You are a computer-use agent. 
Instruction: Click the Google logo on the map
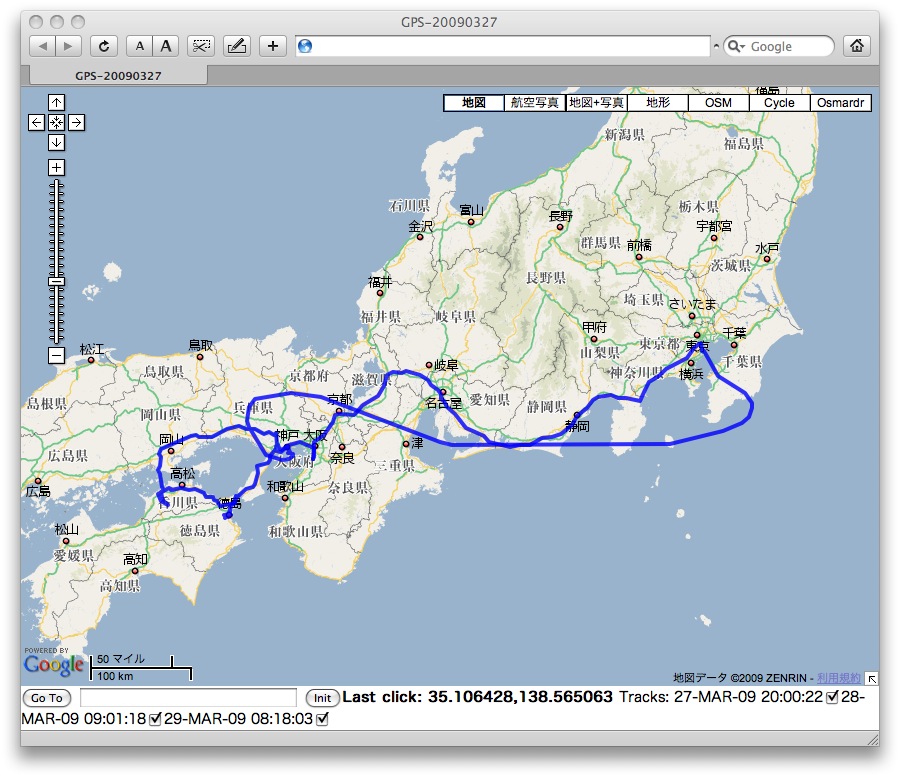54,665
